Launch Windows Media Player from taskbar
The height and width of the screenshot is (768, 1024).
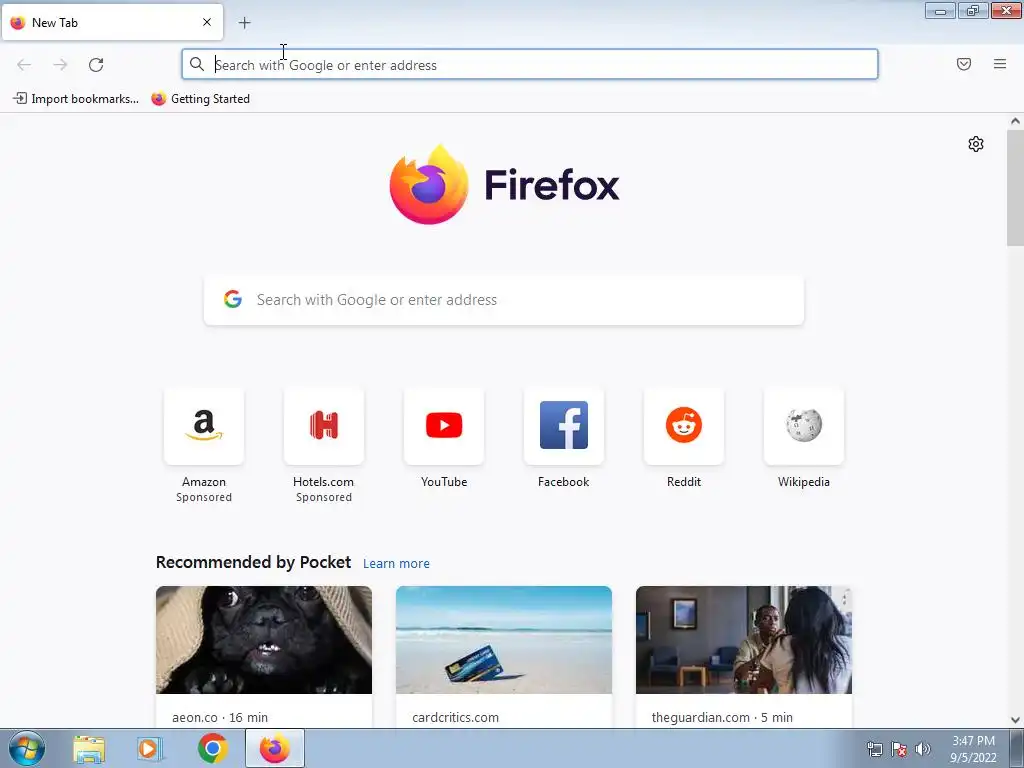(x=150, y=748)
